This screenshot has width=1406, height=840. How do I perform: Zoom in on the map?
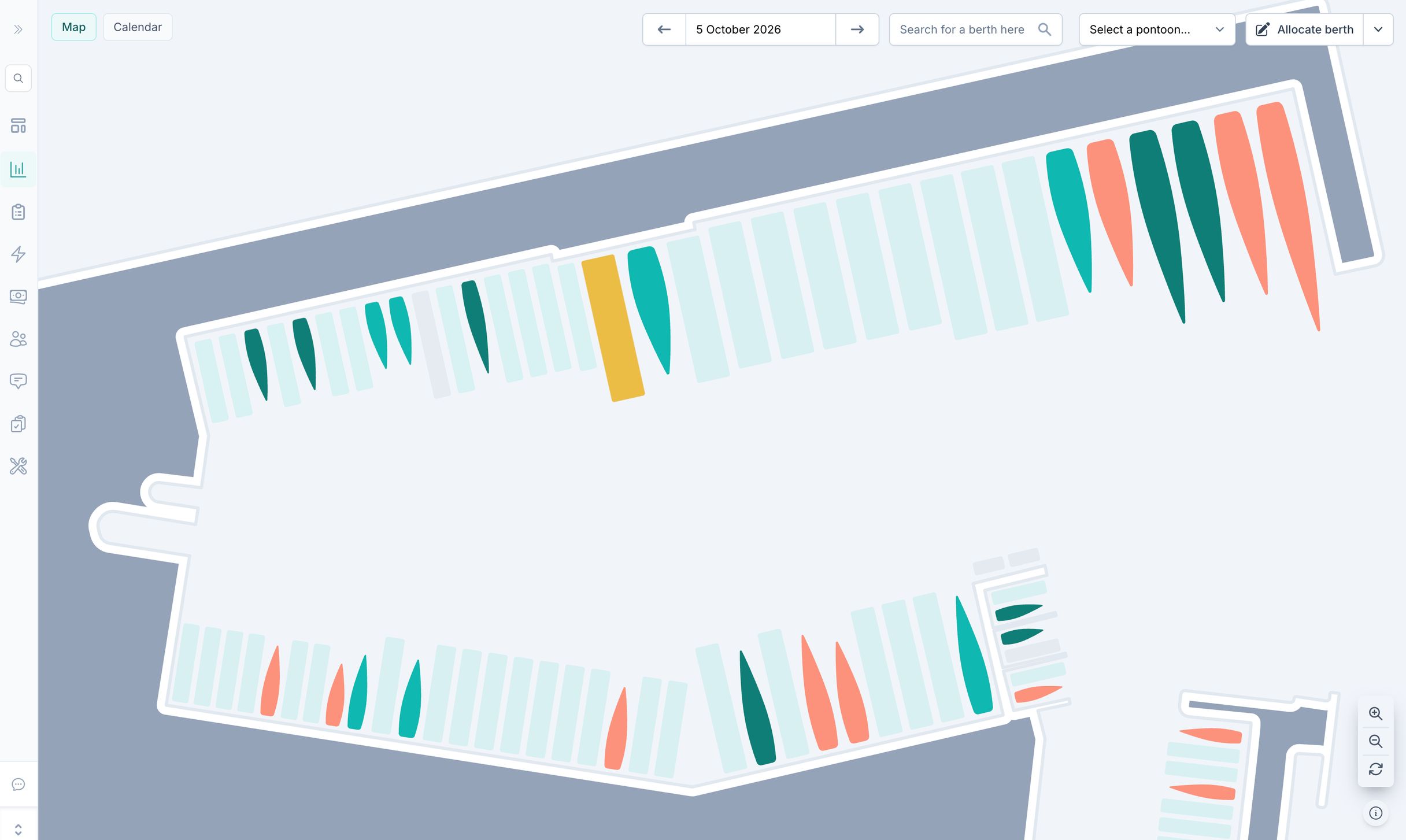tap(1376, 713)
